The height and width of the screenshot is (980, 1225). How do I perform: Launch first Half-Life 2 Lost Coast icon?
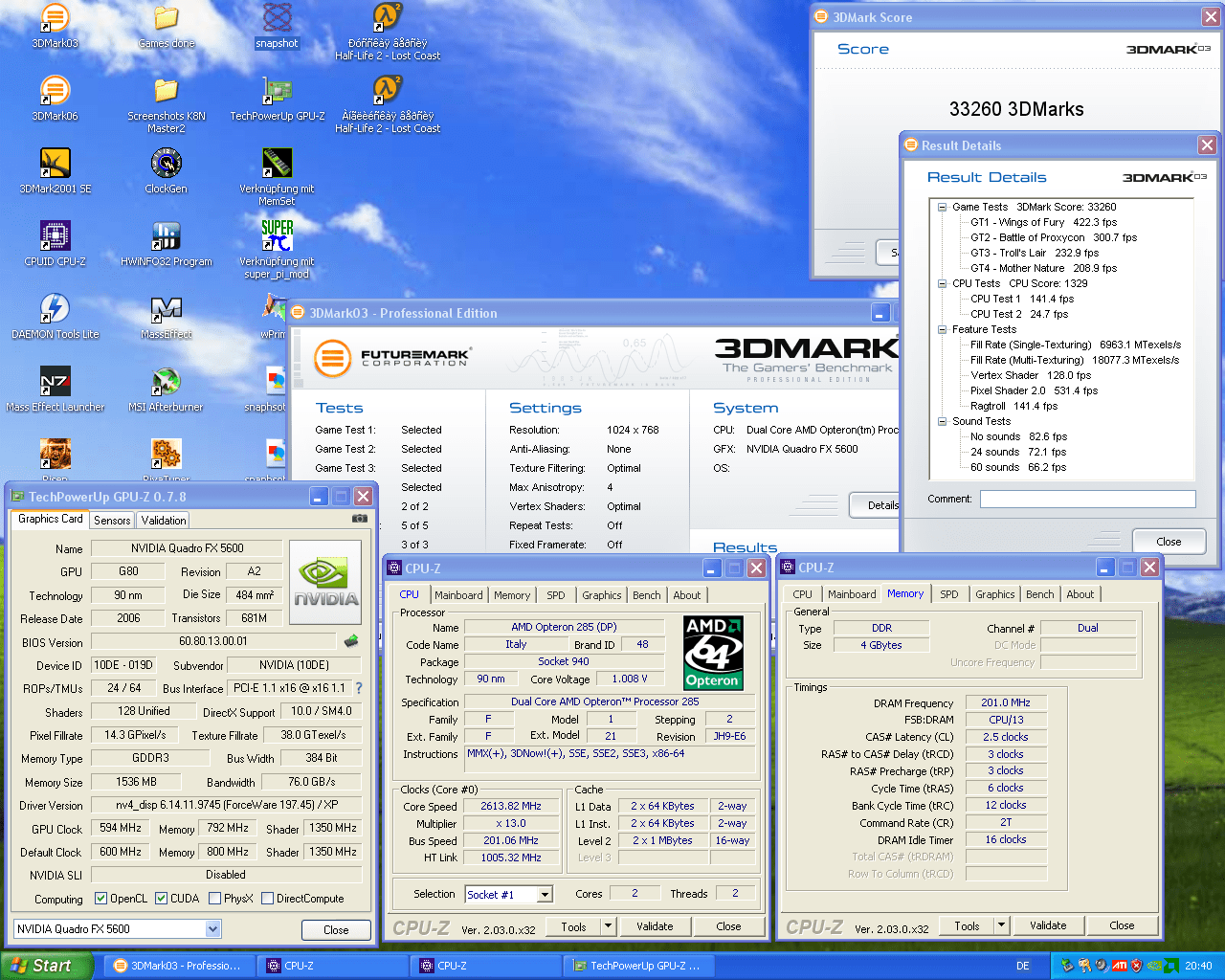tap(387, 31)
